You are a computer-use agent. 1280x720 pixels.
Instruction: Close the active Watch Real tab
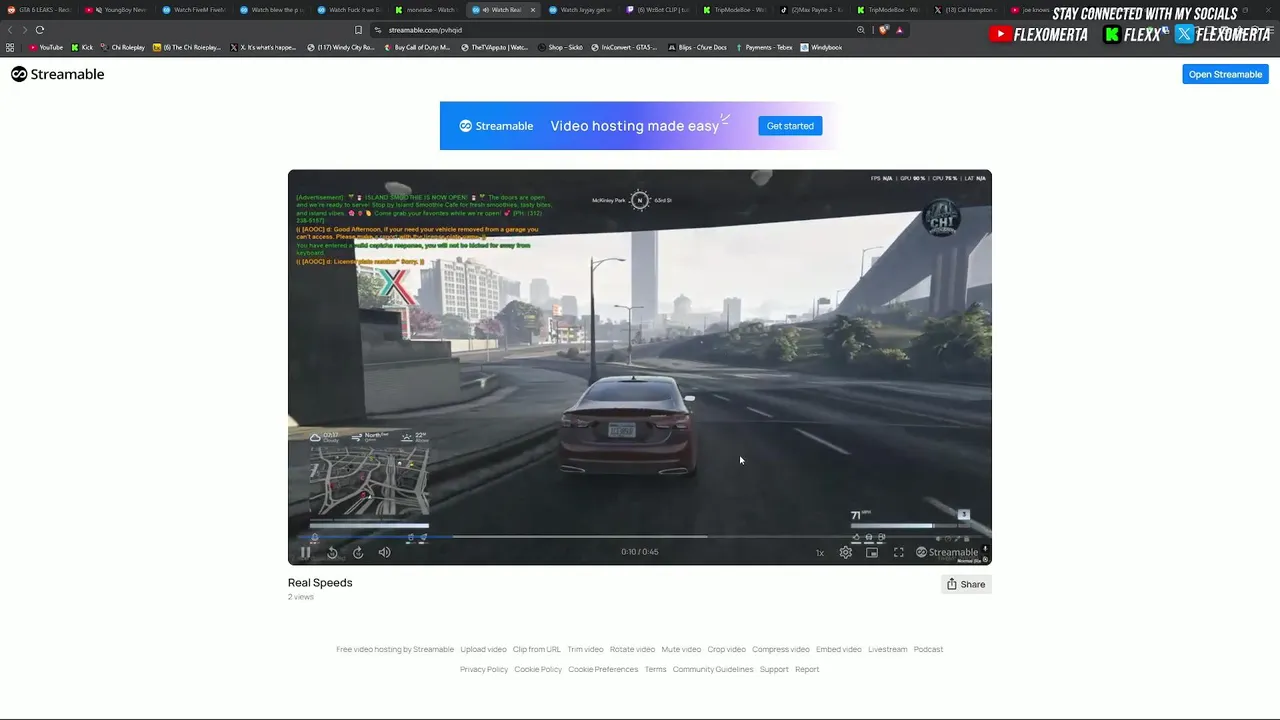click(532, 10)
